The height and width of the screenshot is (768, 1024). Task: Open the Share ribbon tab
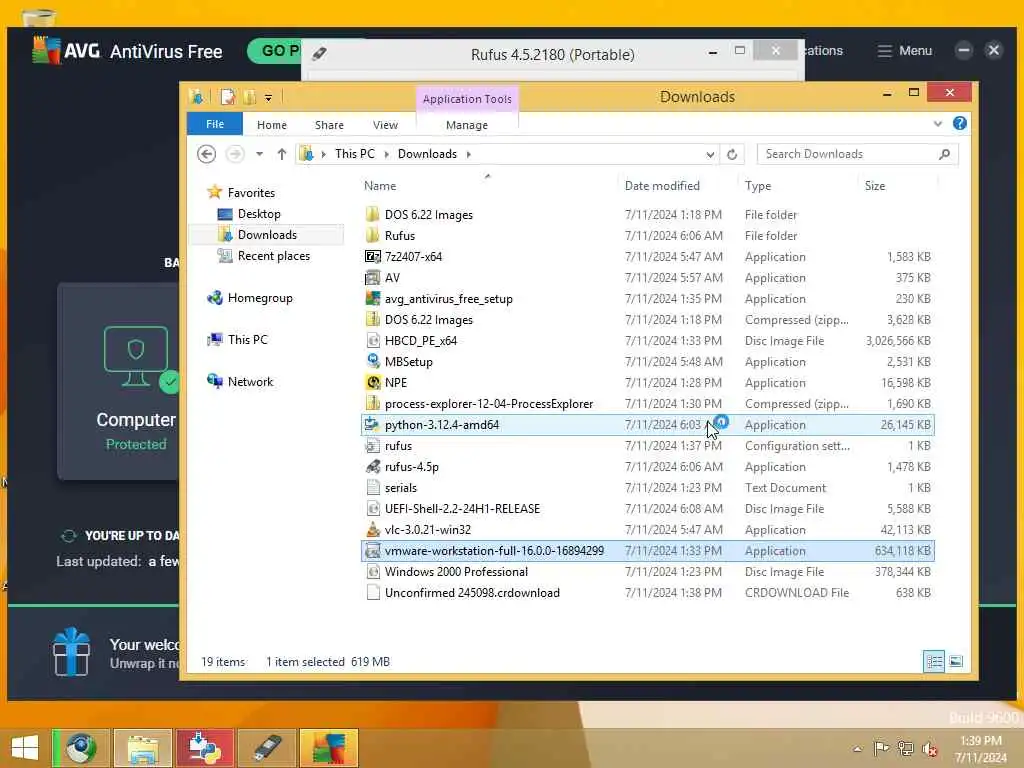pos(329,125)
